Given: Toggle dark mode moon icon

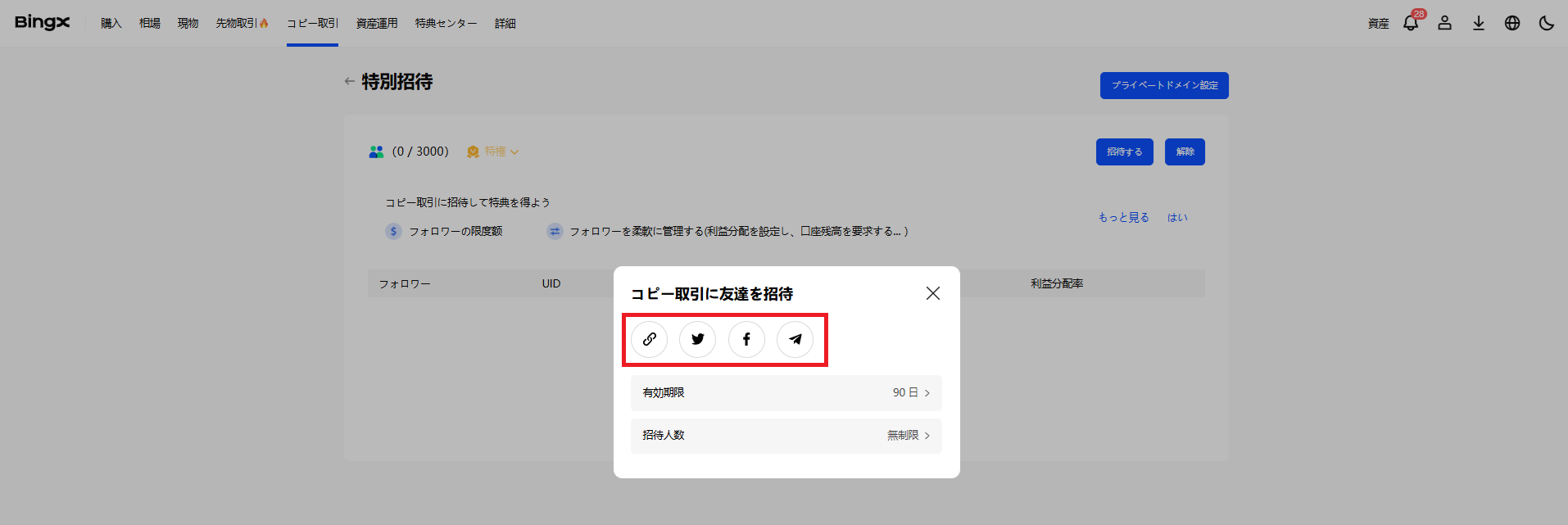Looking at the screenshot, I should click(x=1546, y=23).
